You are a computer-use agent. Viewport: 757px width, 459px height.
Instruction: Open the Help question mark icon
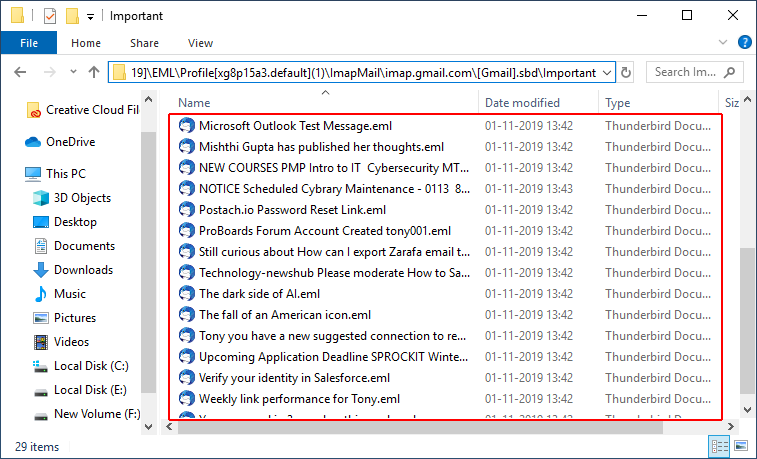pos(744,42)
